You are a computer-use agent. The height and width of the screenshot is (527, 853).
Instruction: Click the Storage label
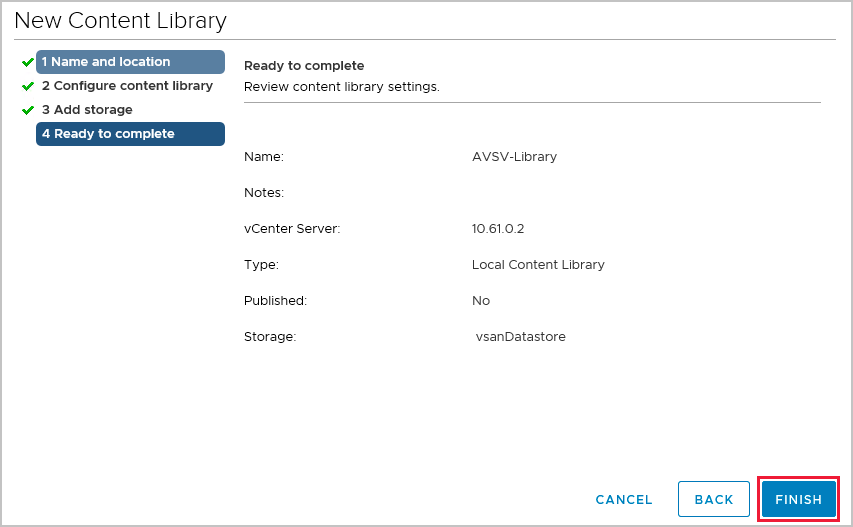click(x=270, y=337)
